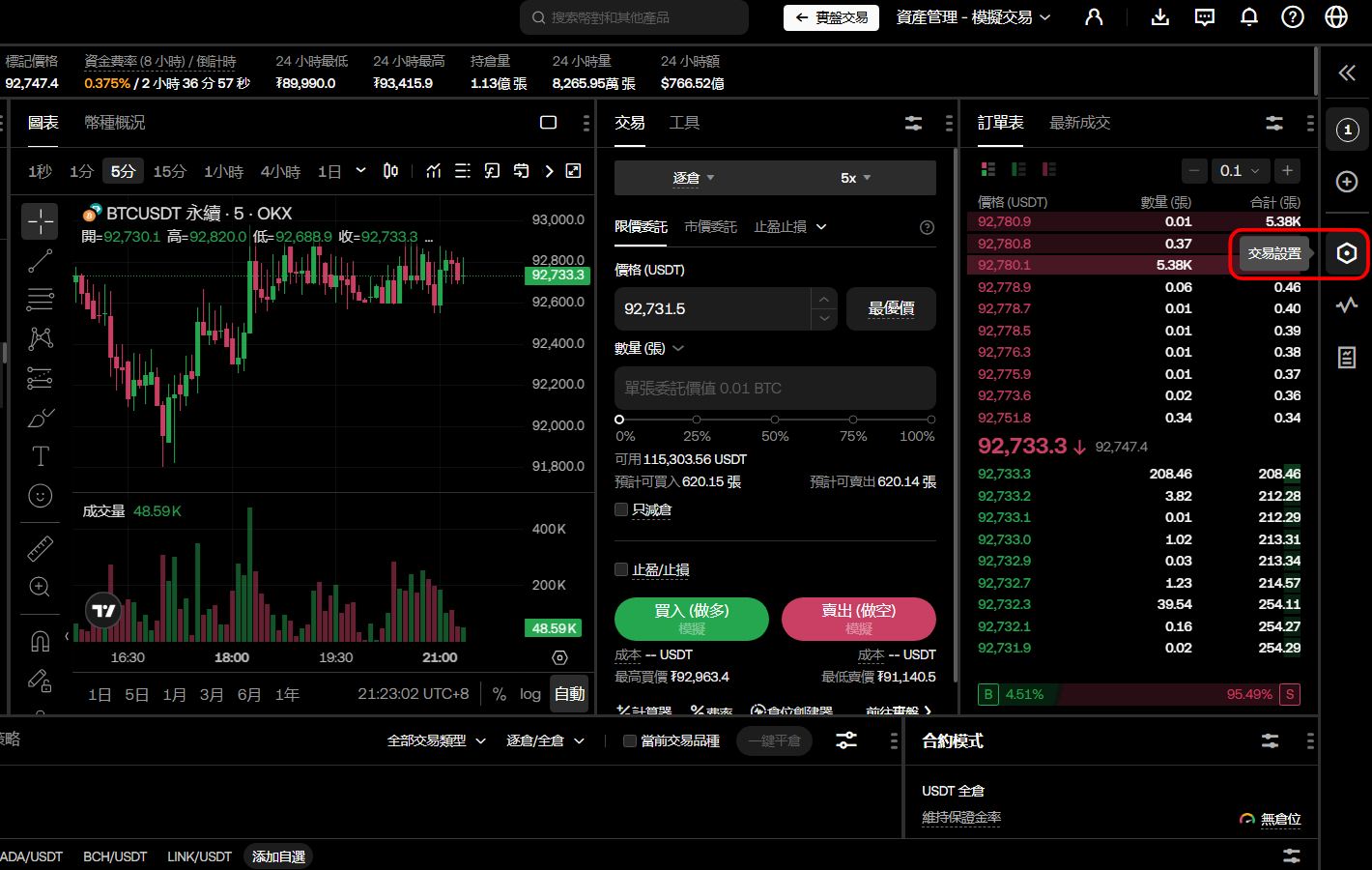Click the price input field showing 92,731.5
This screenshot has width=1372, height=870.
[711, 309]
